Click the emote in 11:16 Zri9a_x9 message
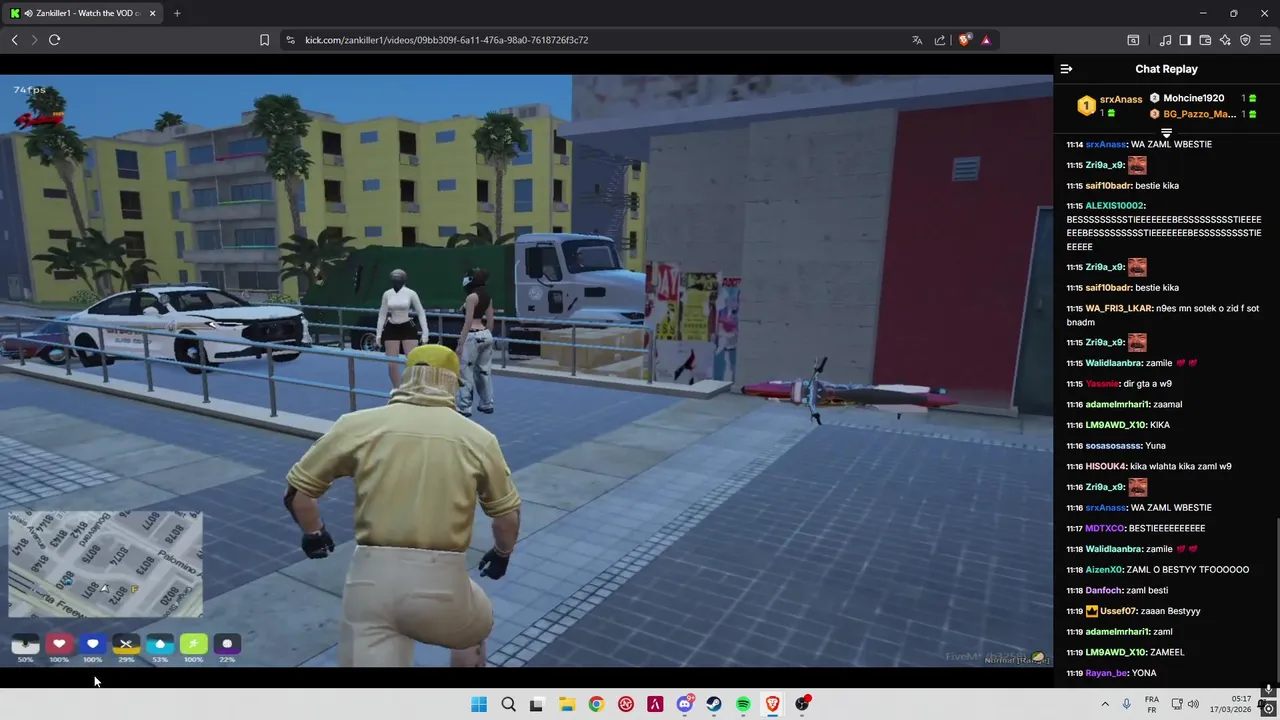This screenshot has height=720, width=1280. (1137, 487)
